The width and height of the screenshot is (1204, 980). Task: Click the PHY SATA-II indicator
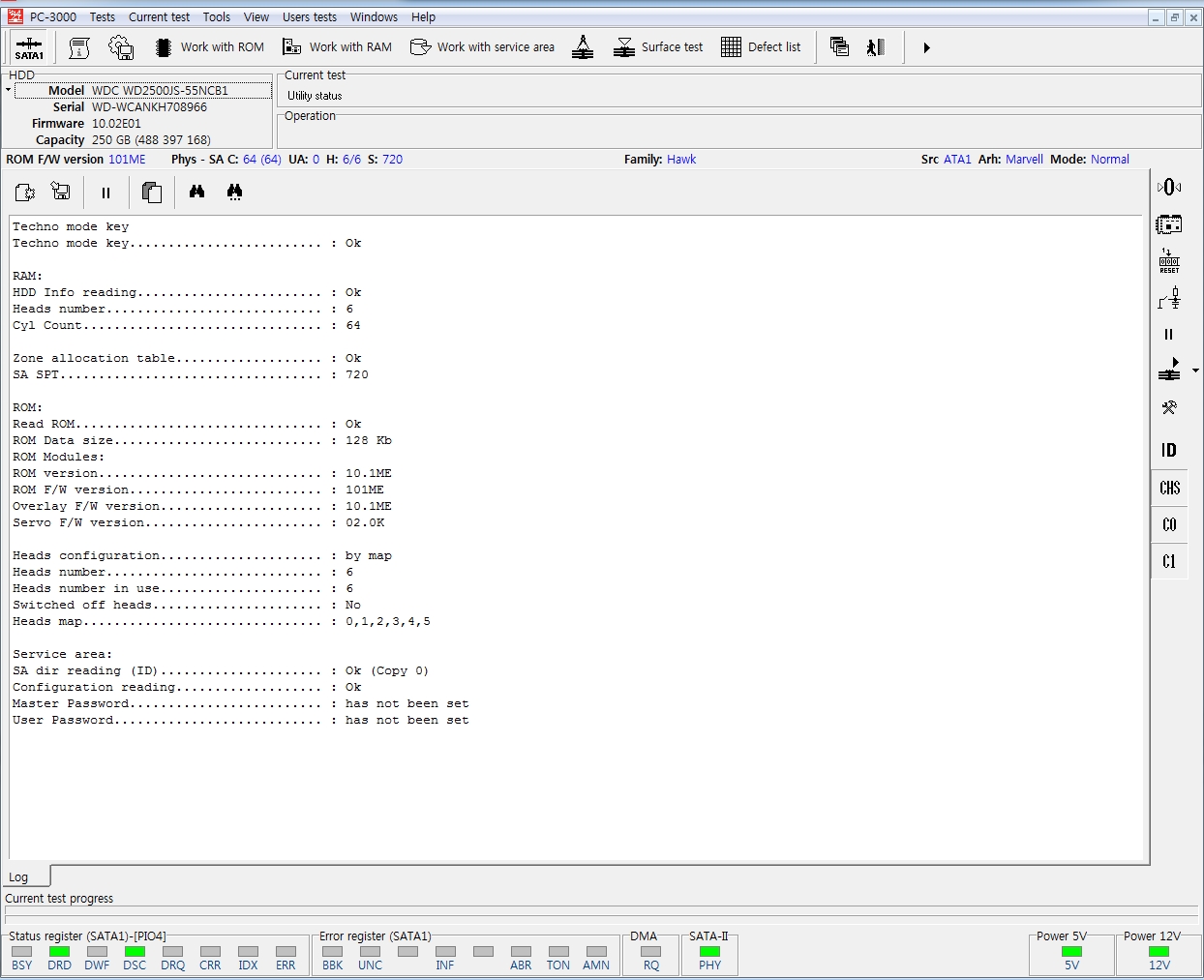pos(709,958)
